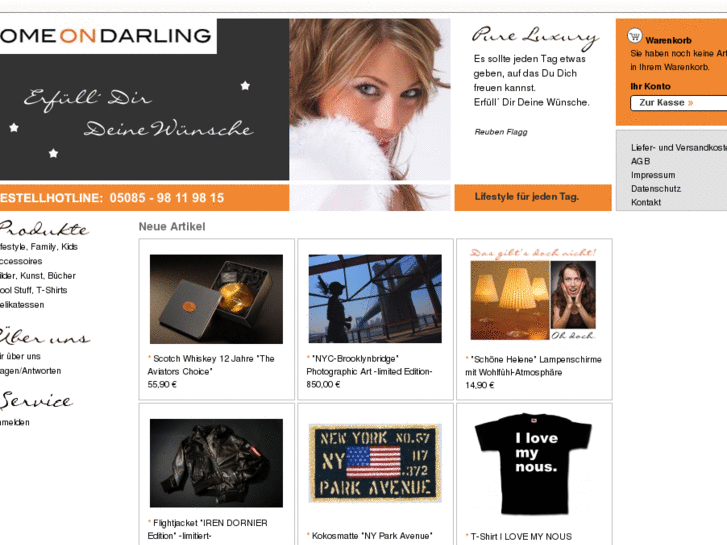Open the Zur Kasse checkout button

pos(679,103)
